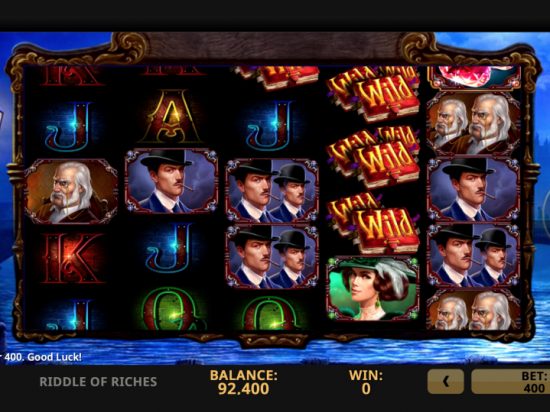The image size is (550, 412).
Task: Click the Riddle of Riches title label
Action: [x=98, y=381]
